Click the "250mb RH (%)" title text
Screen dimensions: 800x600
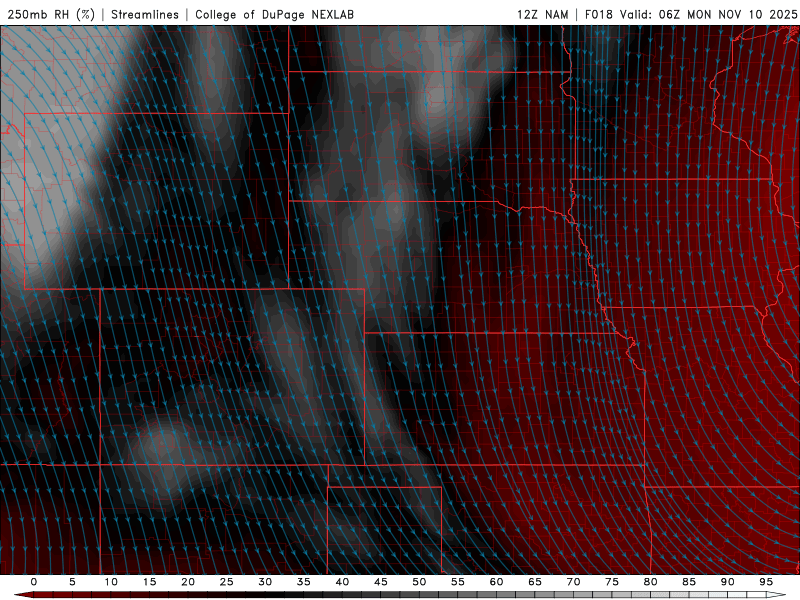[x=52, y=15]
